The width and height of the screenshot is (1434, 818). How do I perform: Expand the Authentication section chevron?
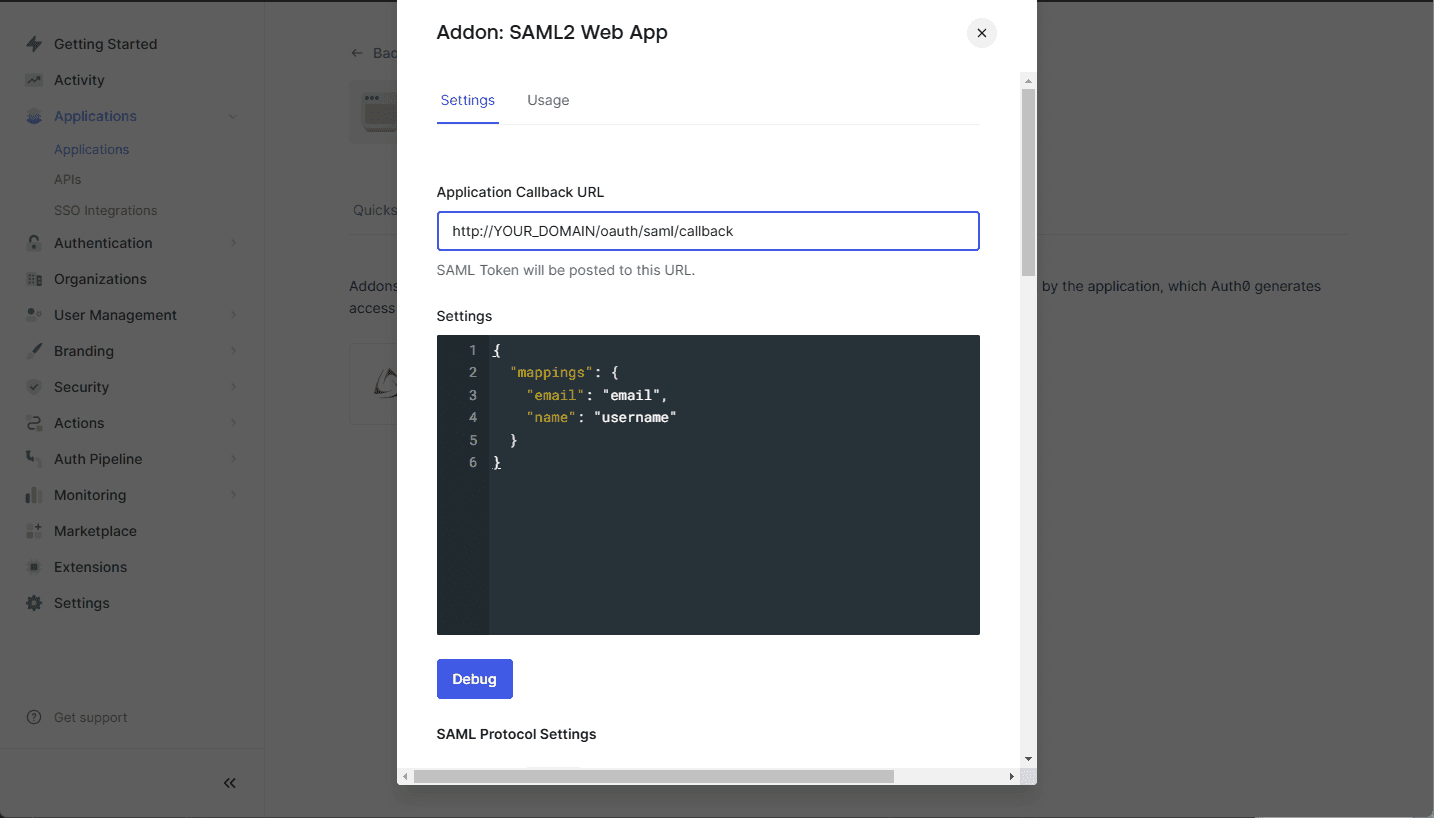pyautogui.click(x=233, y=243)
